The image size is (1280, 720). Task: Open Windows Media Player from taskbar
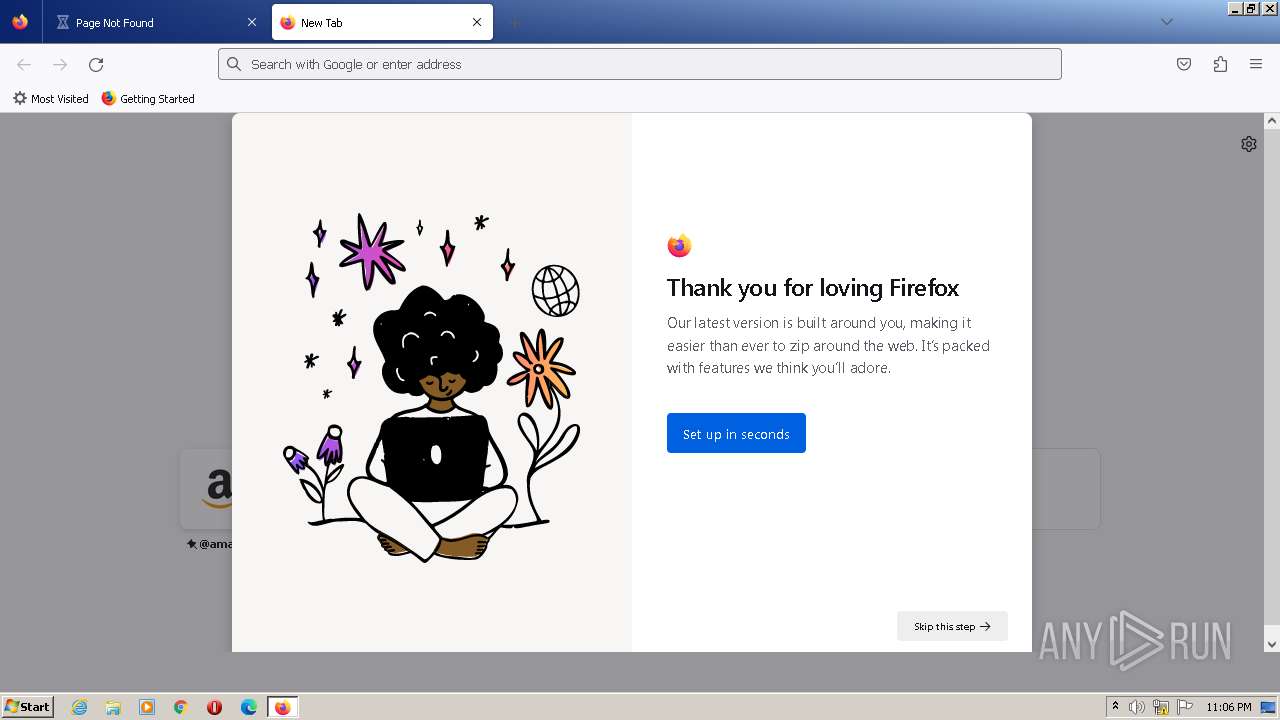147,707
